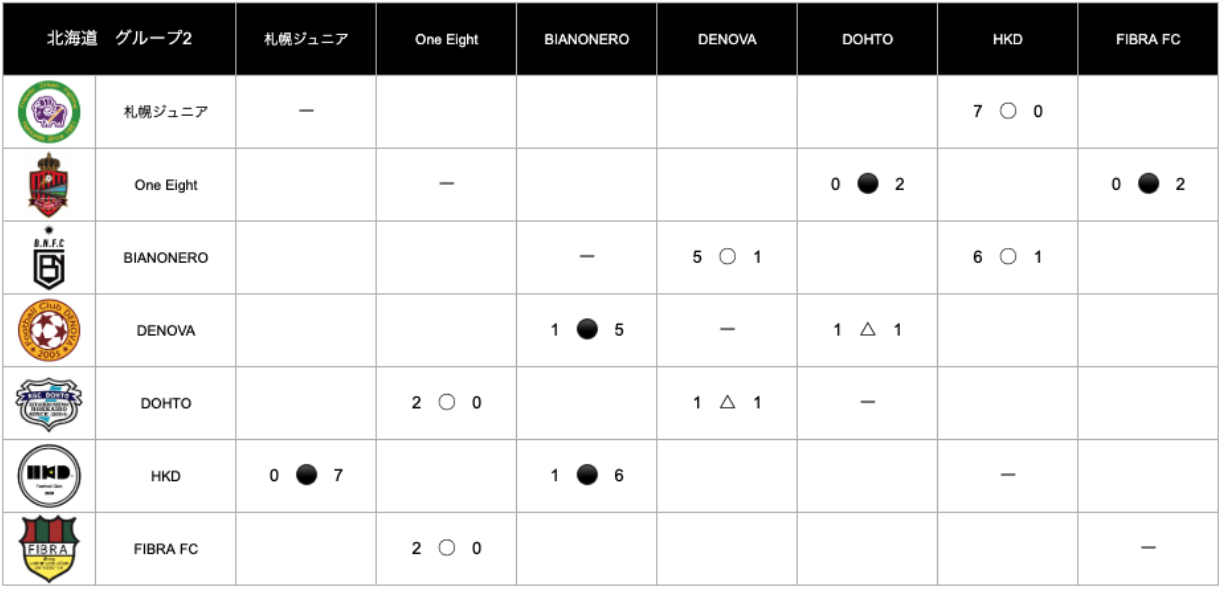Click the DENOVA orange football logo
The height and width of the screenshot is (590, 1223).
click(49, 330)
